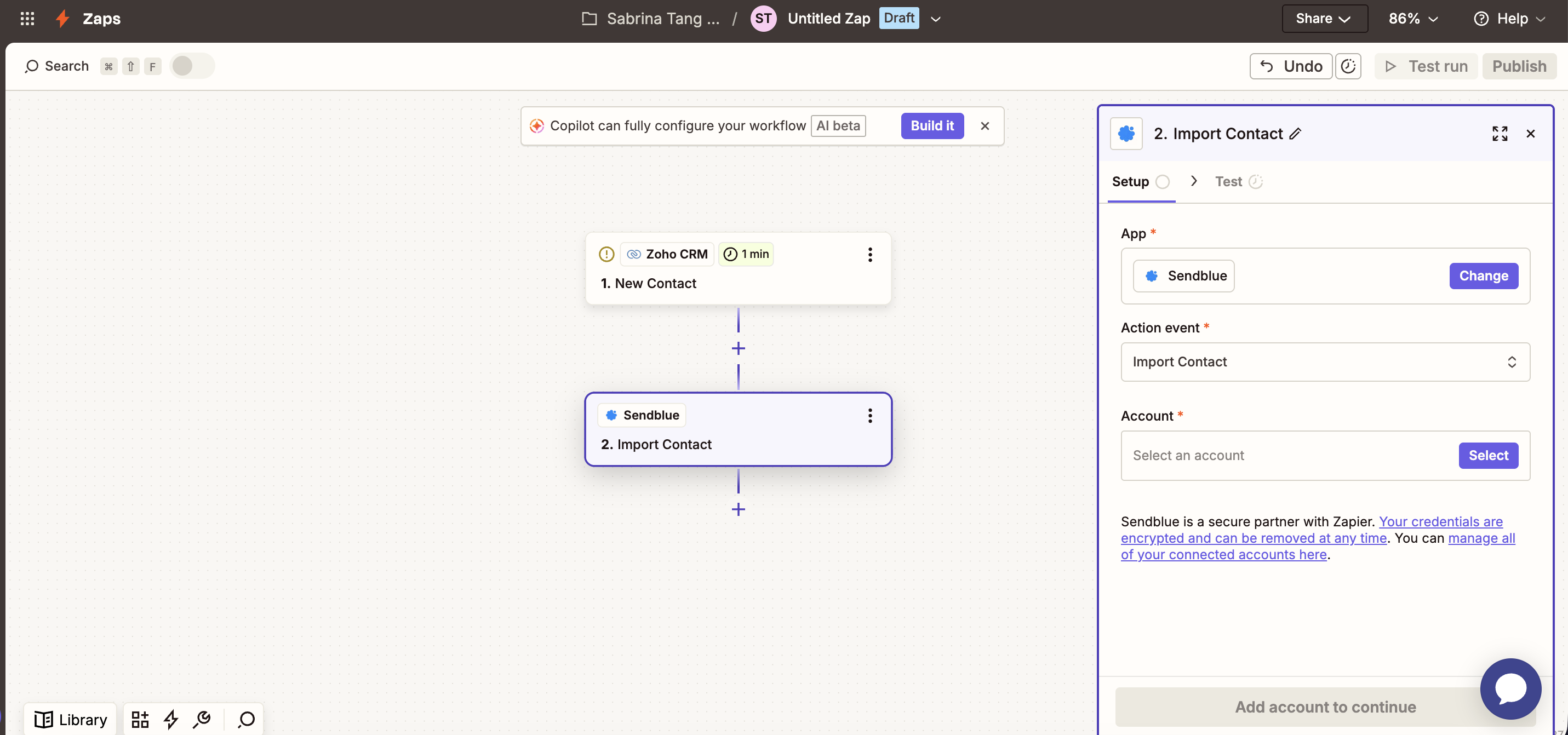This screenshot has height=735, width=1568.
Task: Click the Copilot sparkle icon
Action: tap(537, 126)
